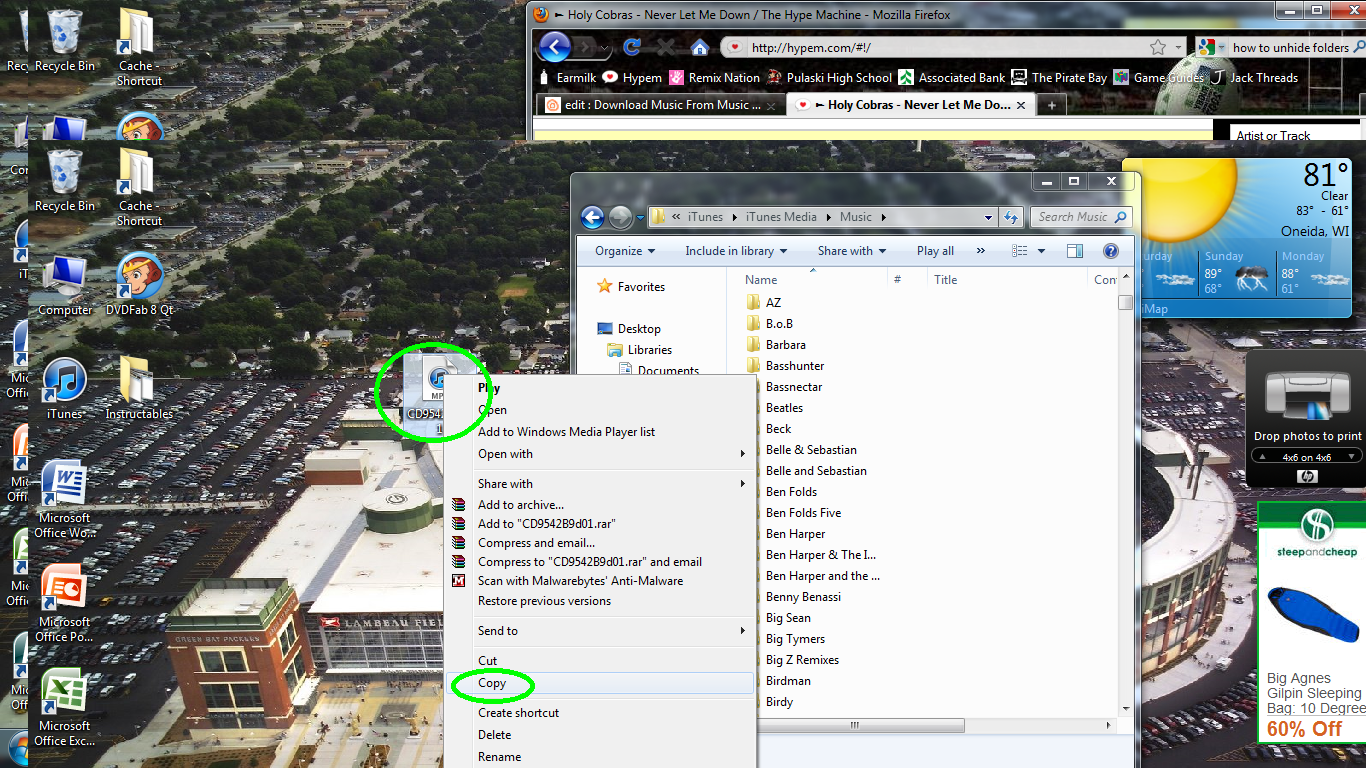Image resolution: width=1366 pixels, height=768 pixels.
Task: Open the Share with dropdown in Explorer toolbar
Action: pos(852,251)
